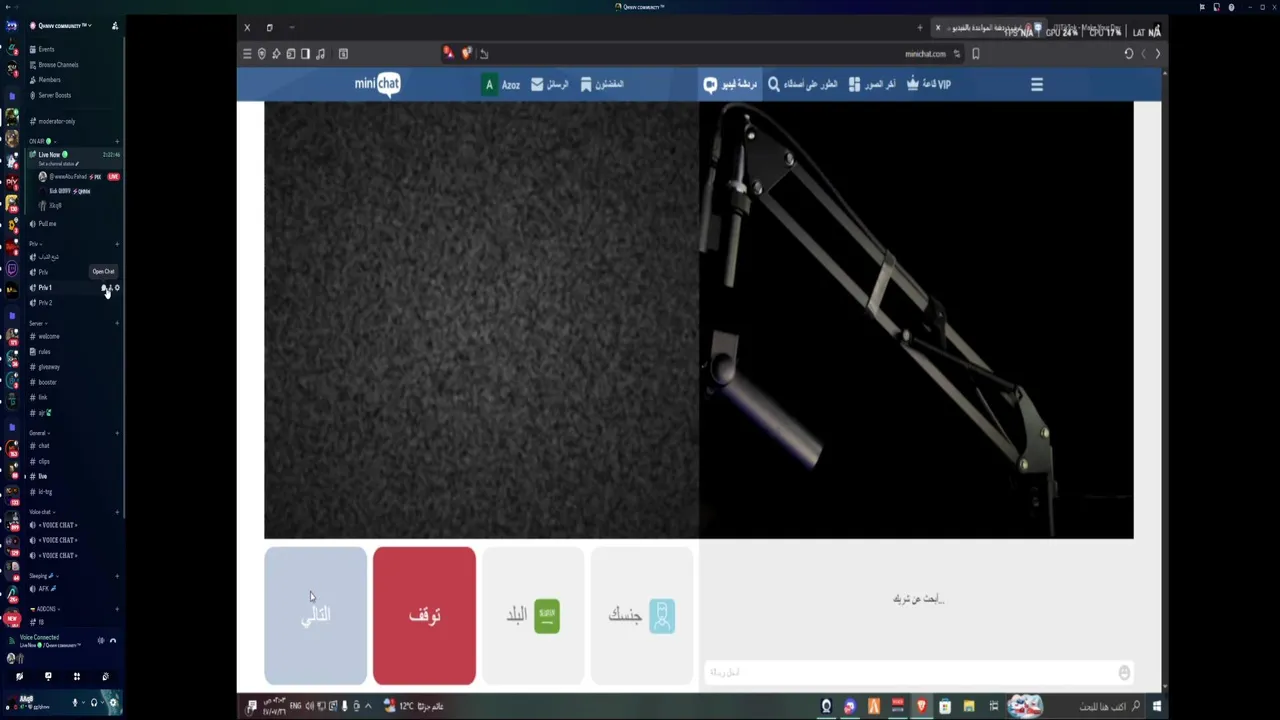
Task: Toggle Discord screen share button
Action: point(48,677)
